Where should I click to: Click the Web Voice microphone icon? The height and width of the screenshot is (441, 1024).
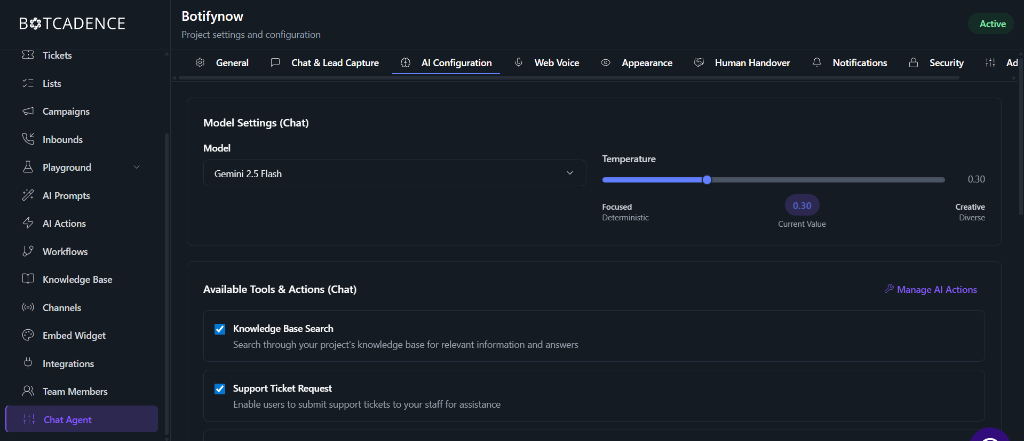click(519, 63)
